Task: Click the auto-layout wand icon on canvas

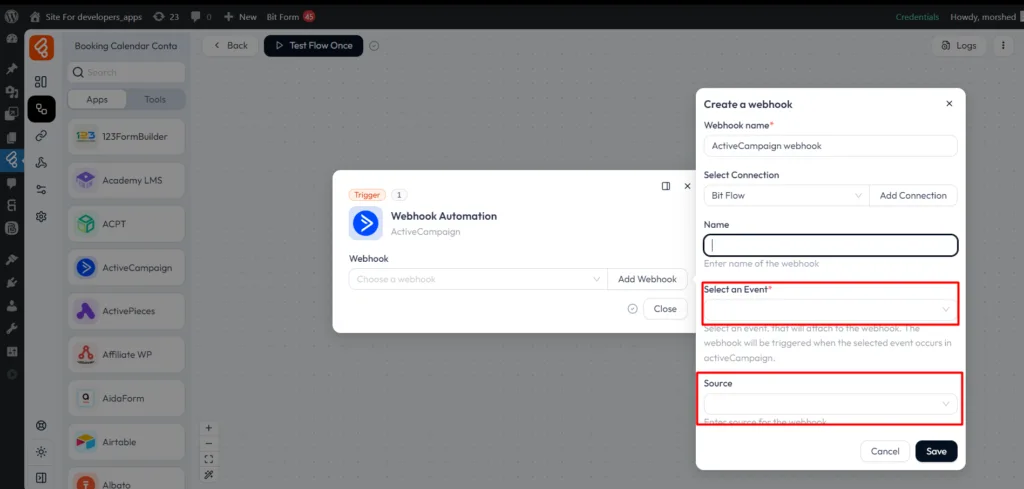Action: [209, 474]
